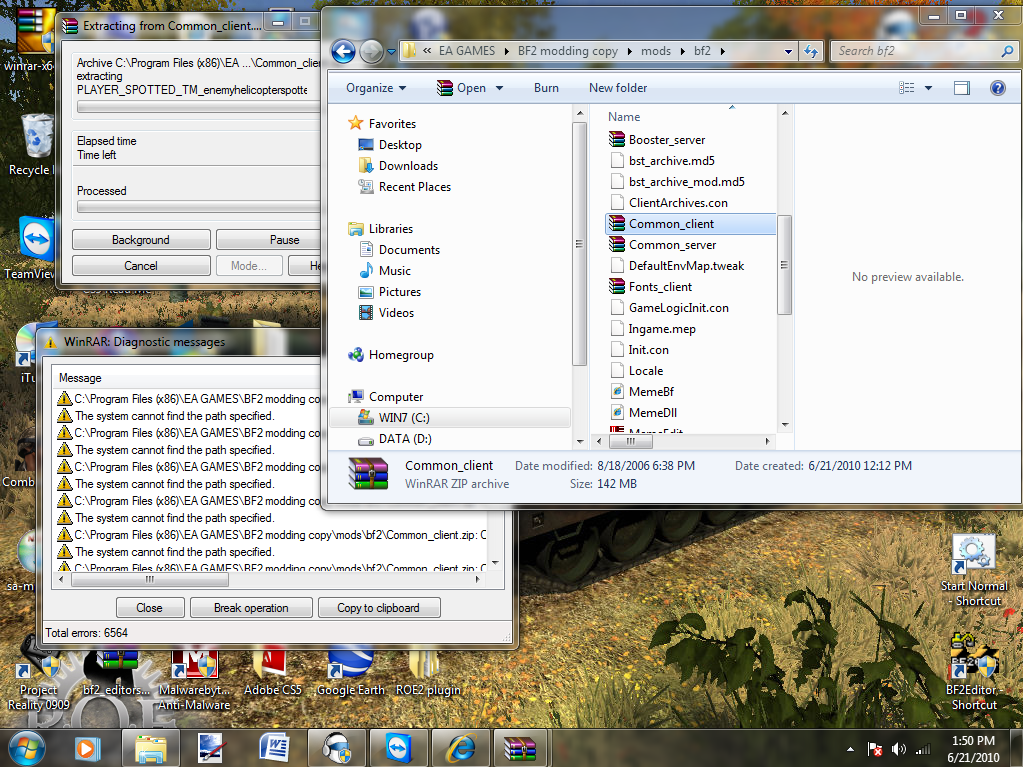This screenshot has width=1023, height=767.
Task: Open the dropdown arrow beside Open
Action: pos(507,88)
